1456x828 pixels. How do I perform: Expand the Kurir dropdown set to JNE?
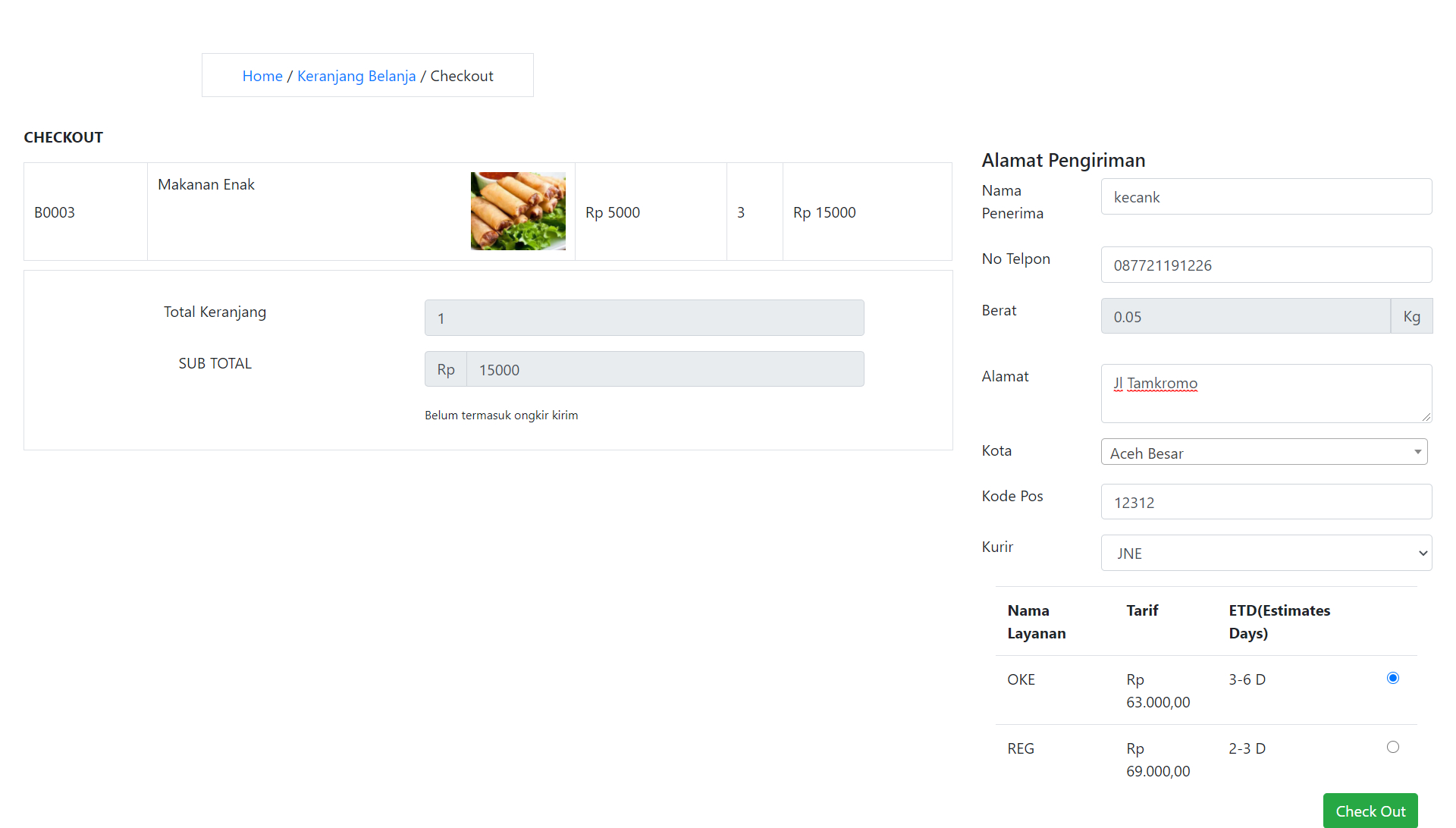1266,554
